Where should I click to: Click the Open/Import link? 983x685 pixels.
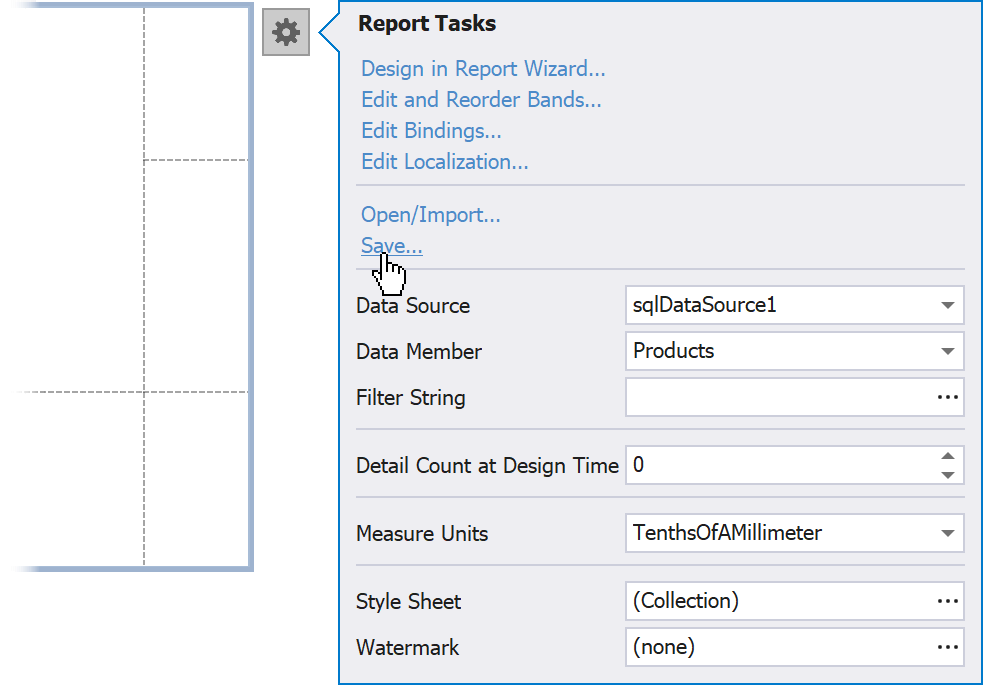coord(430,215)
